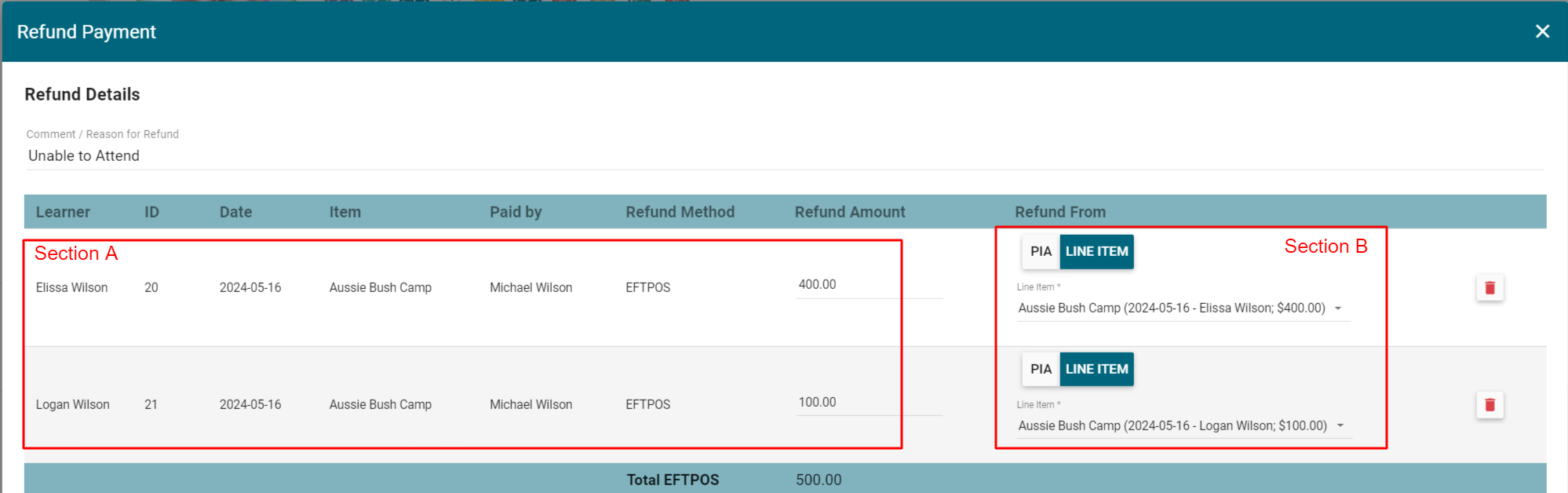Click the Refund Method column header
Image resolution: width=1568 pixels, height=493 pixels.
click(680, 212)
